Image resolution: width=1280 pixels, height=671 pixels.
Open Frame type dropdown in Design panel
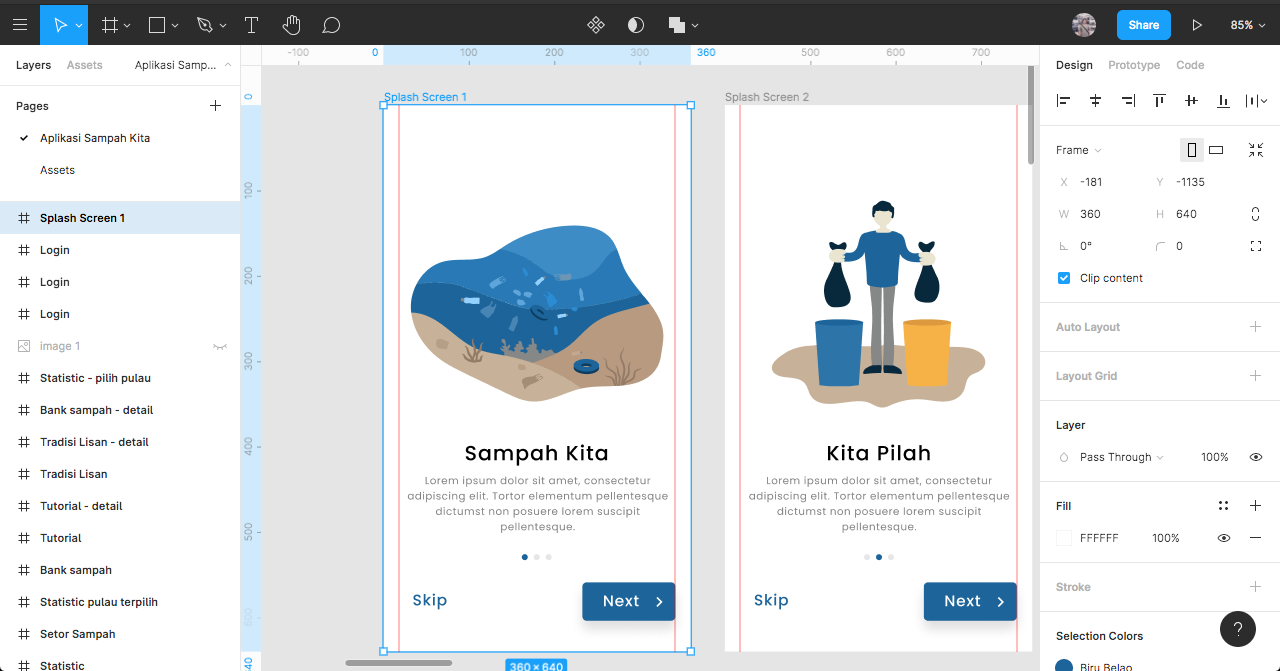pos(1079,150)
